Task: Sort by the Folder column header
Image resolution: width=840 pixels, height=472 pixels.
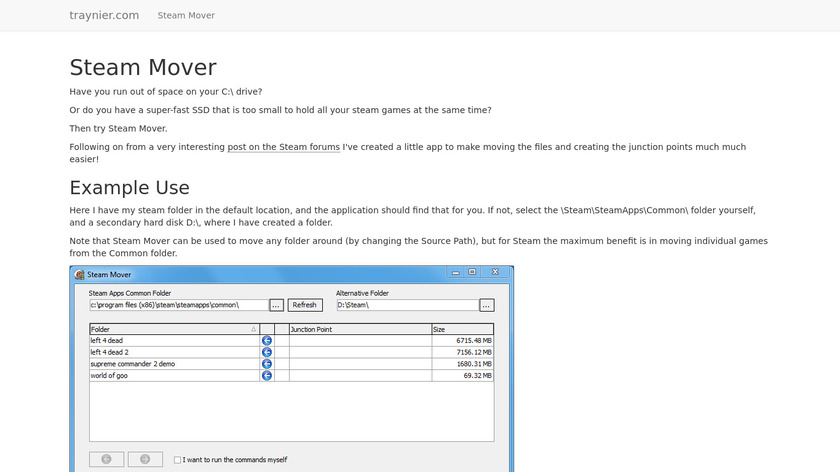Action: (x=174, y=329)
